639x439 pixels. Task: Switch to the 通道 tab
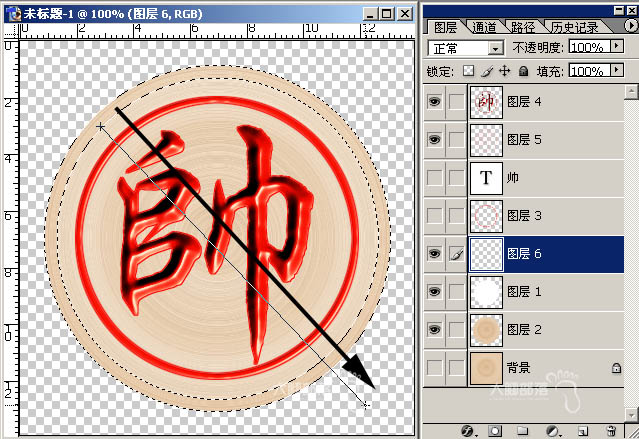pyautogui.click(x=485, y=27)
